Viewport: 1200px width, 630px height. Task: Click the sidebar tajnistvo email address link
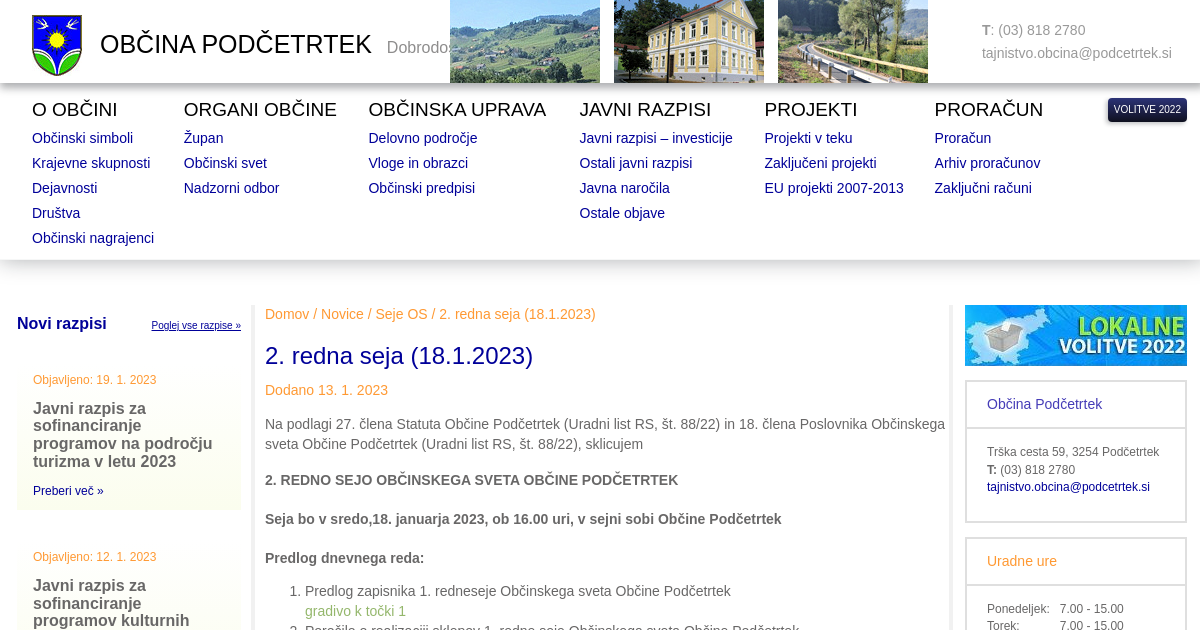coord(1068,487)
